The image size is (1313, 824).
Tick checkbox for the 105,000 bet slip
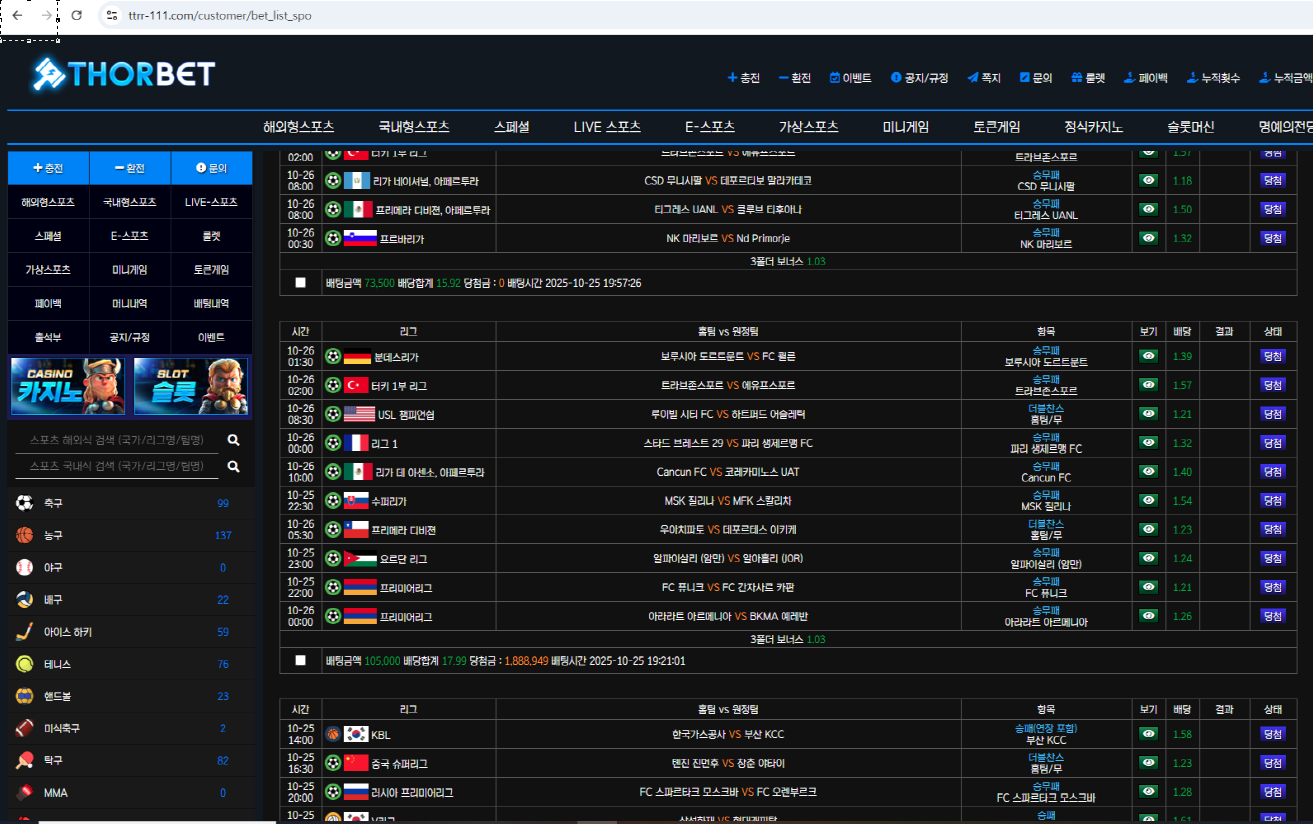tap(301, 661)
